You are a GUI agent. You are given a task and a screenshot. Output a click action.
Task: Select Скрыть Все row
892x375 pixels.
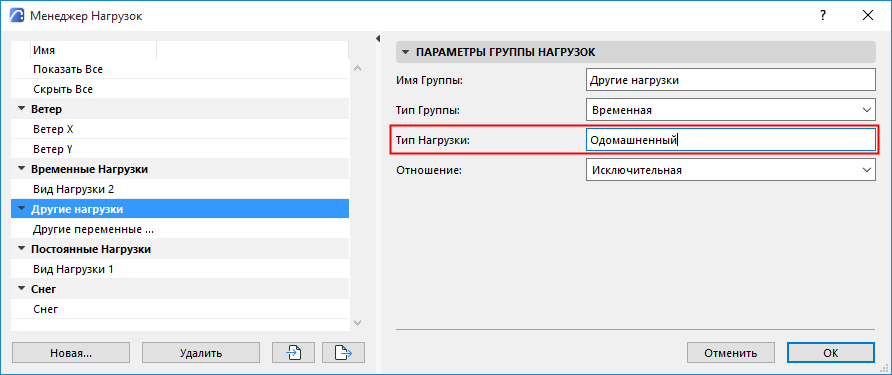click(180, 89)
